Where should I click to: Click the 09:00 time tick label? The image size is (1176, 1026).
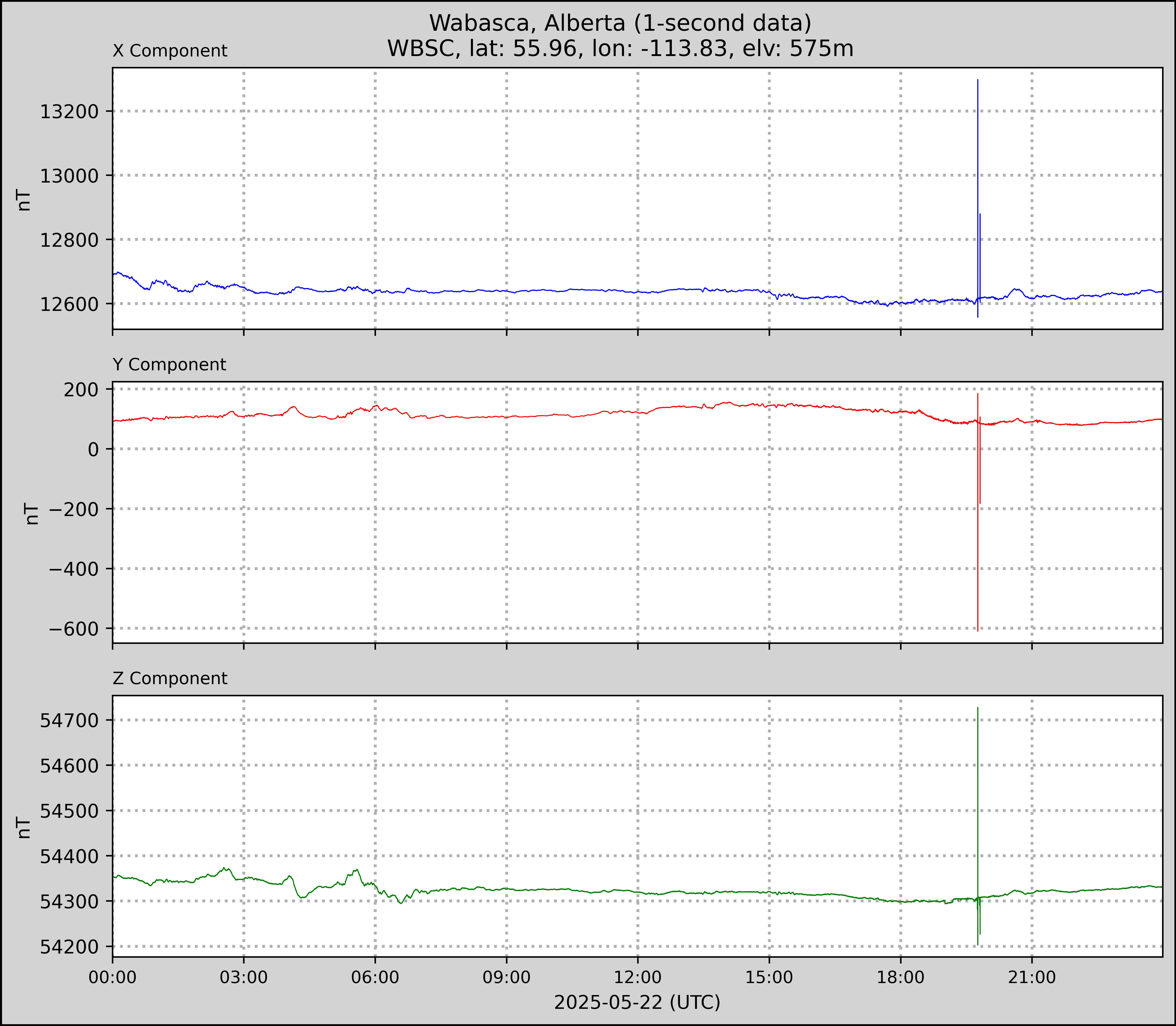506,977
